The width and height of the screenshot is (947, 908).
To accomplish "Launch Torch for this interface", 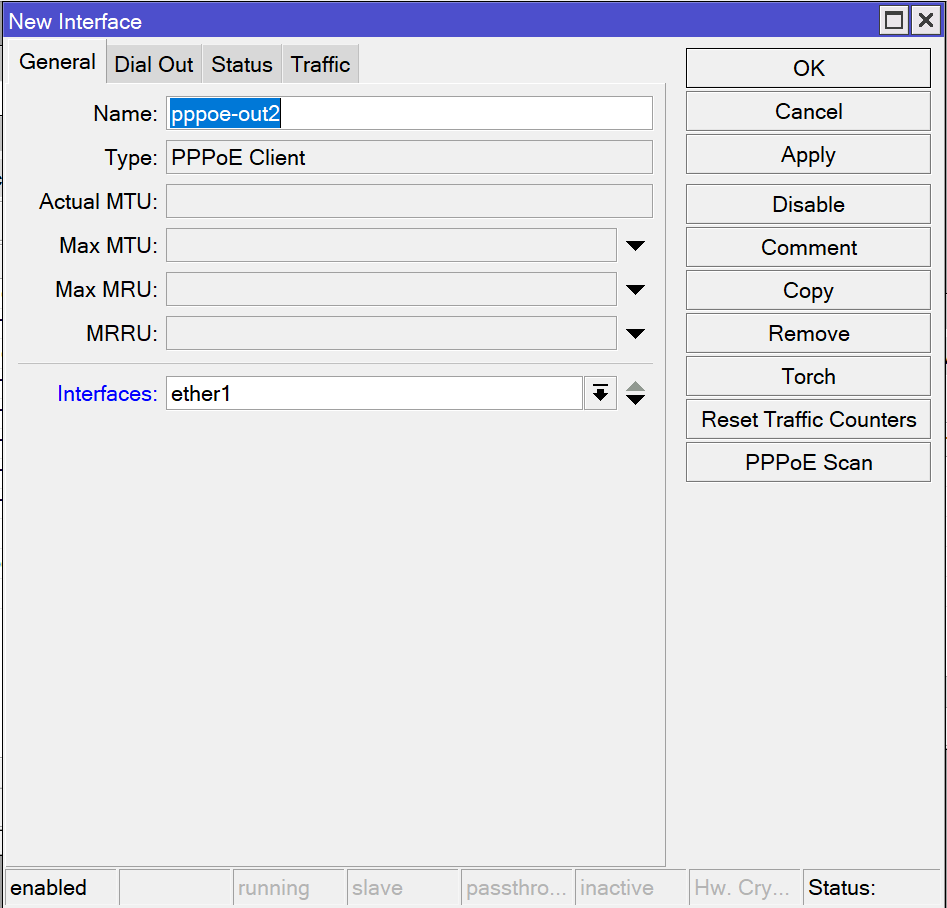I will tap(808, 377).
